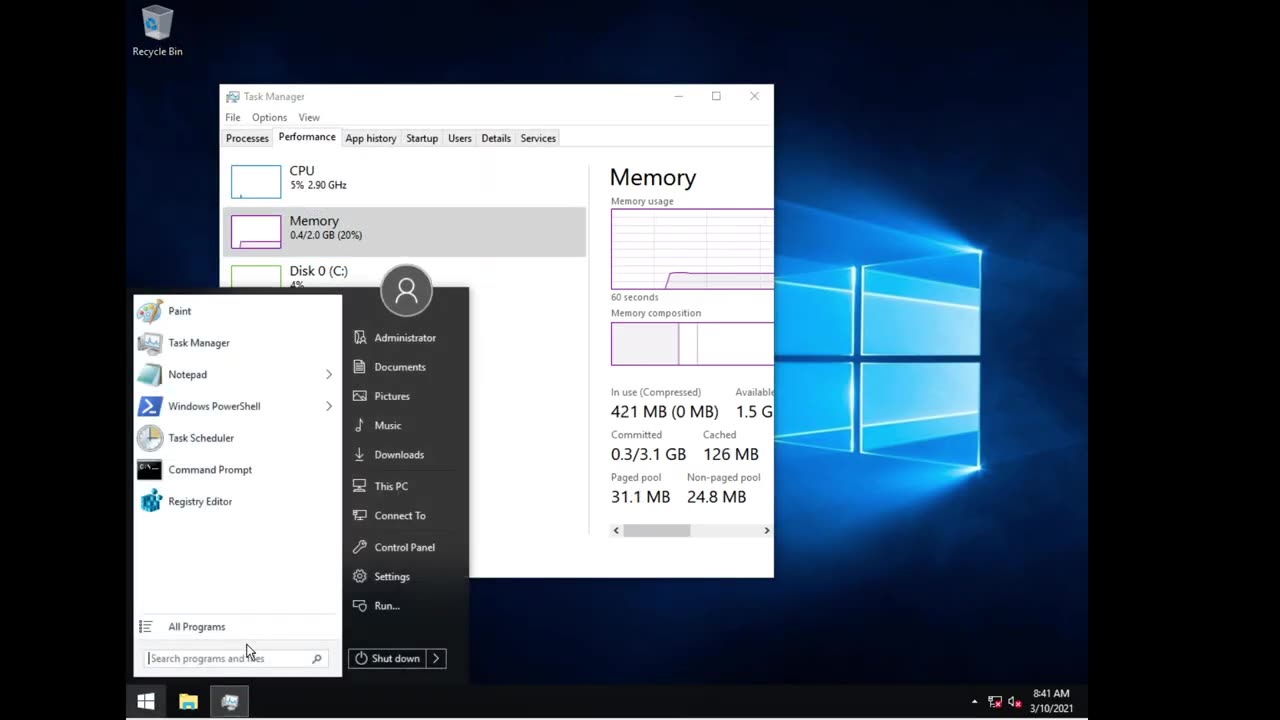Screen dimensions: 1280x720
Task: Click the search magnifier icon
Action: pyautogui.click(x=317, y=658)
